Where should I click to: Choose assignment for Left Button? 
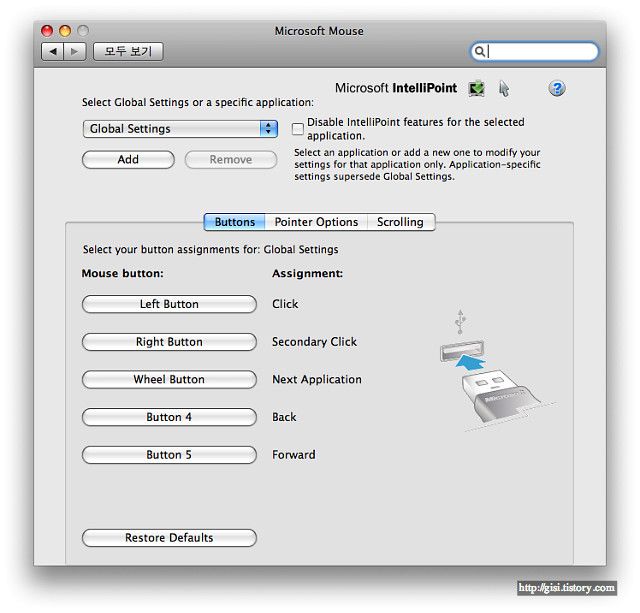point(169,304)
